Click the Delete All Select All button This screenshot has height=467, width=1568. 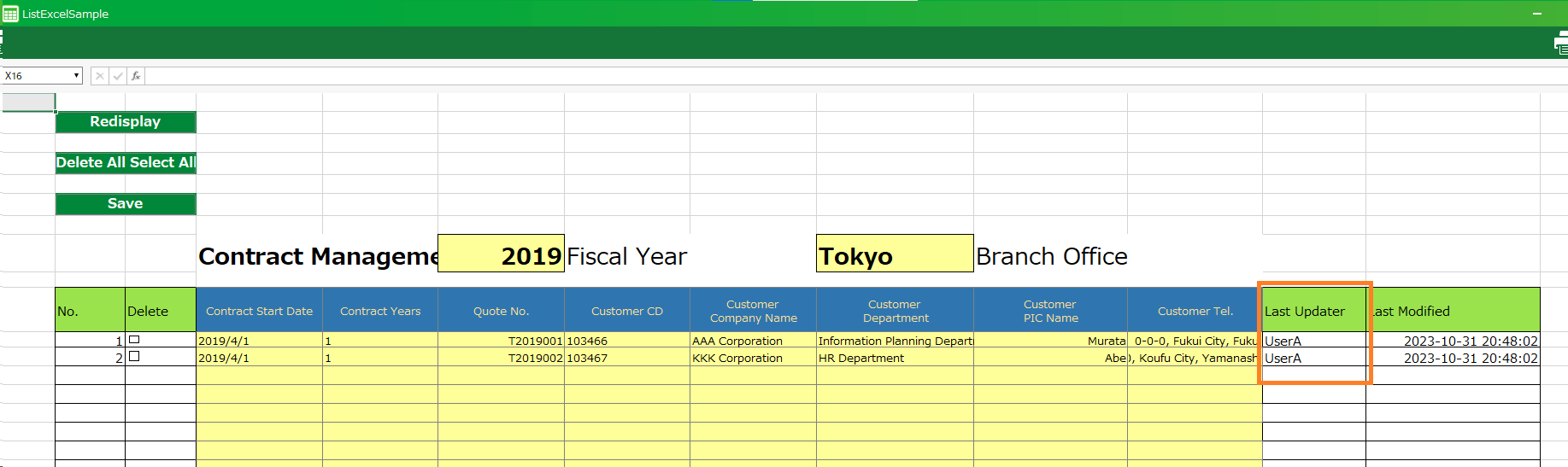pyautogui.click(x=126, y=162)
